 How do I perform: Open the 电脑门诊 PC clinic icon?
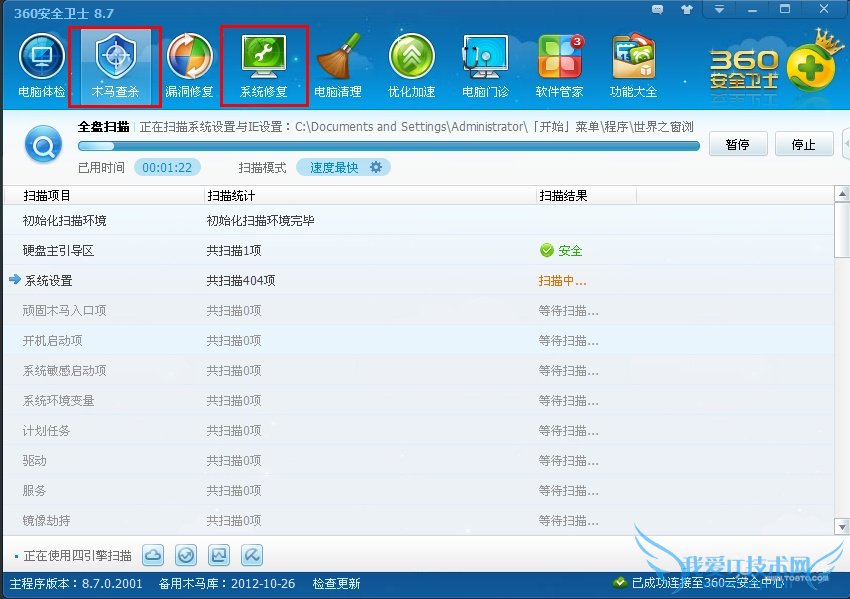point(486,60)
